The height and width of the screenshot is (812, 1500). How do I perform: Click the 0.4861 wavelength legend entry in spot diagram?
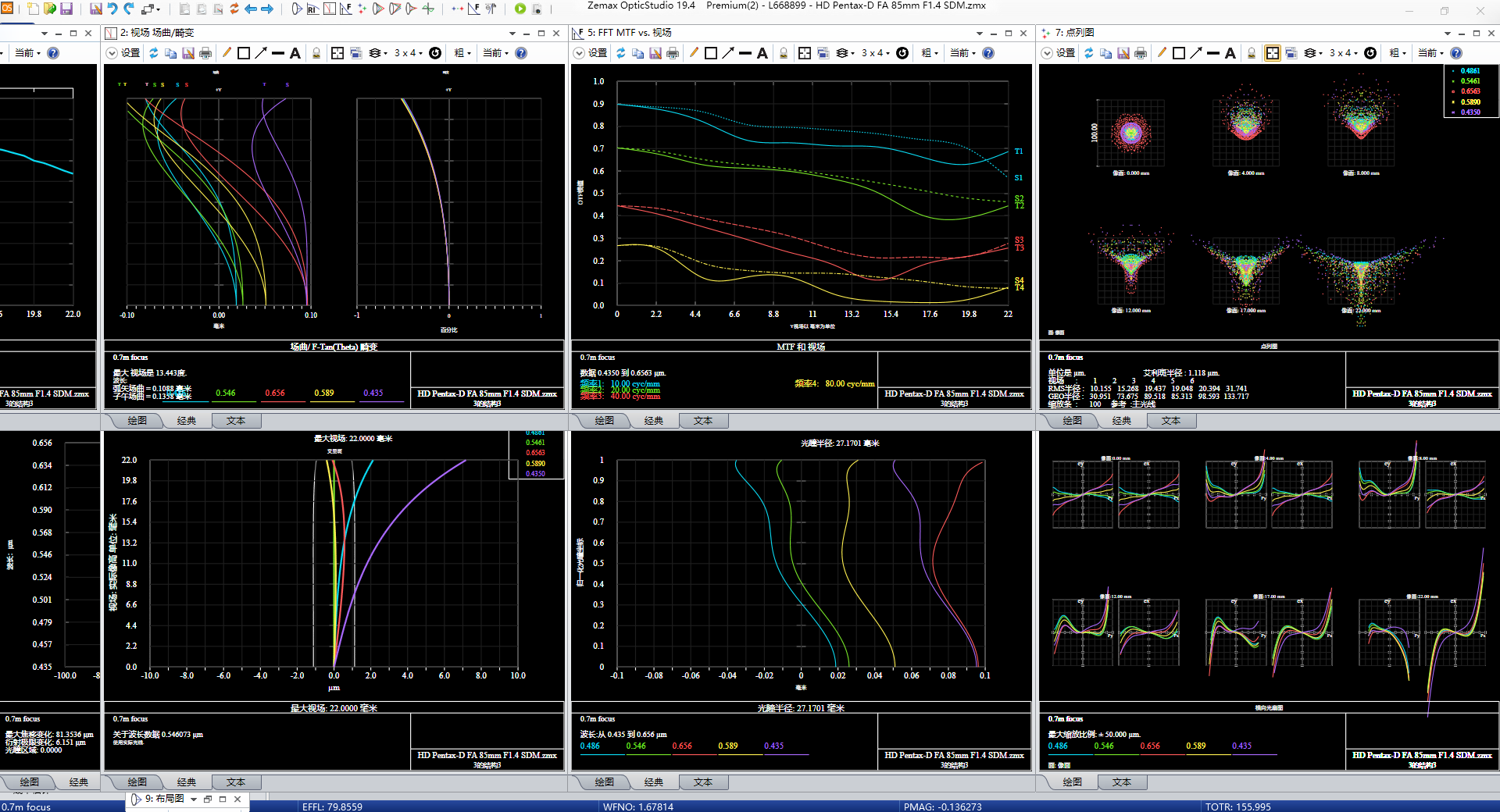click(x=1470, y=71)
